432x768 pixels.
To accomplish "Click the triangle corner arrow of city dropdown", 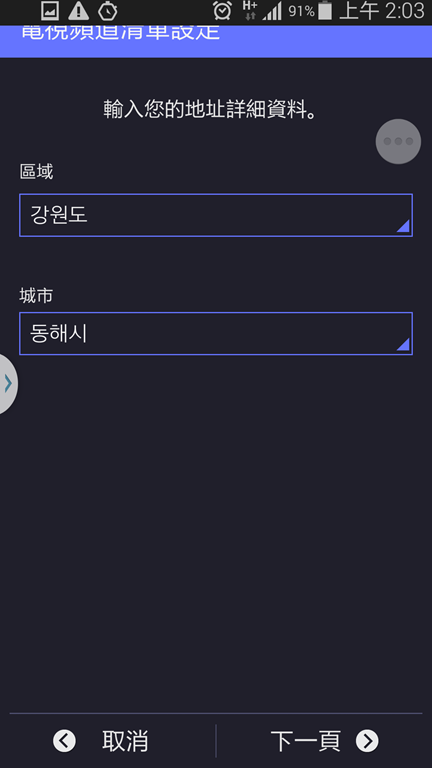I will 403,345.
